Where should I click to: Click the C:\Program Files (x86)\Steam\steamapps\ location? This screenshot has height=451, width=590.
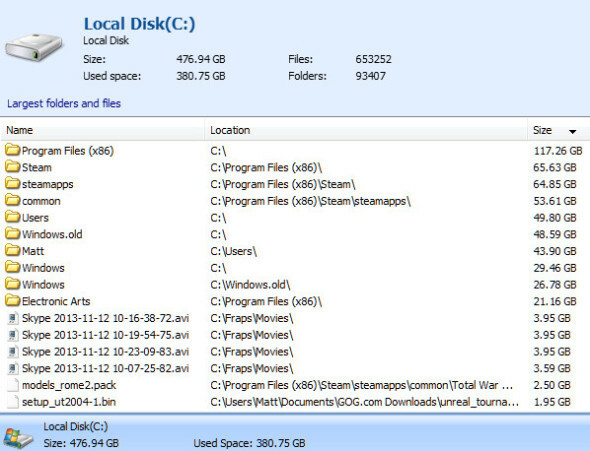[x=310, y=201]
